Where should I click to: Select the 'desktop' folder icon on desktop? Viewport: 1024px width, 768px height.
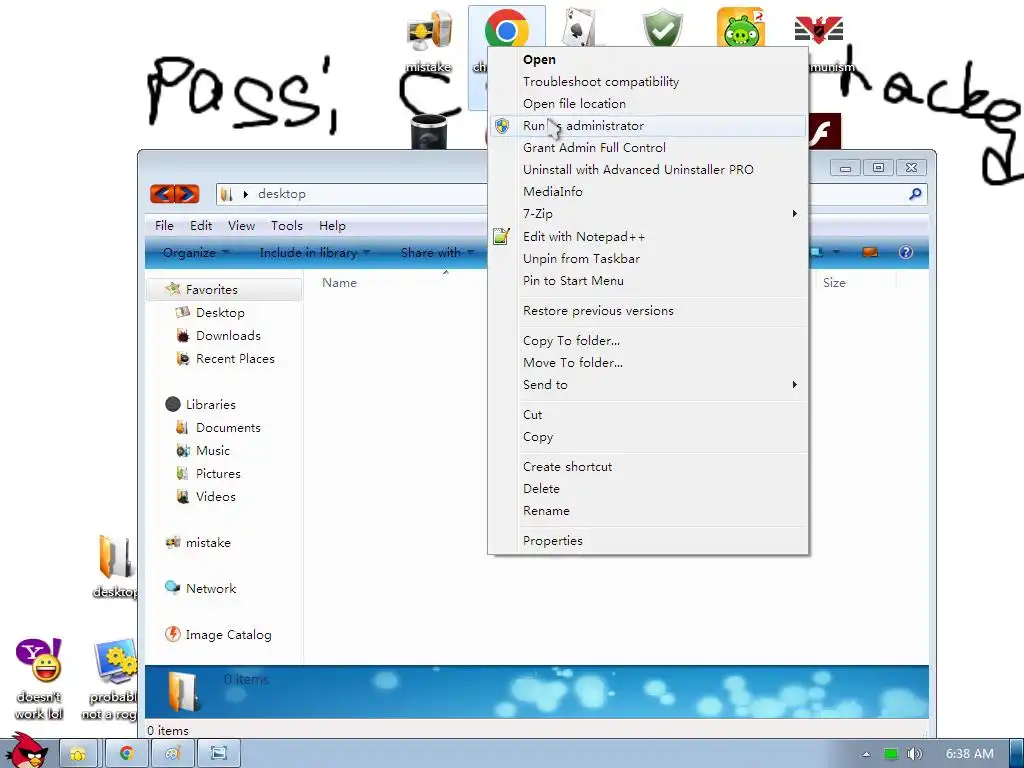116,557
